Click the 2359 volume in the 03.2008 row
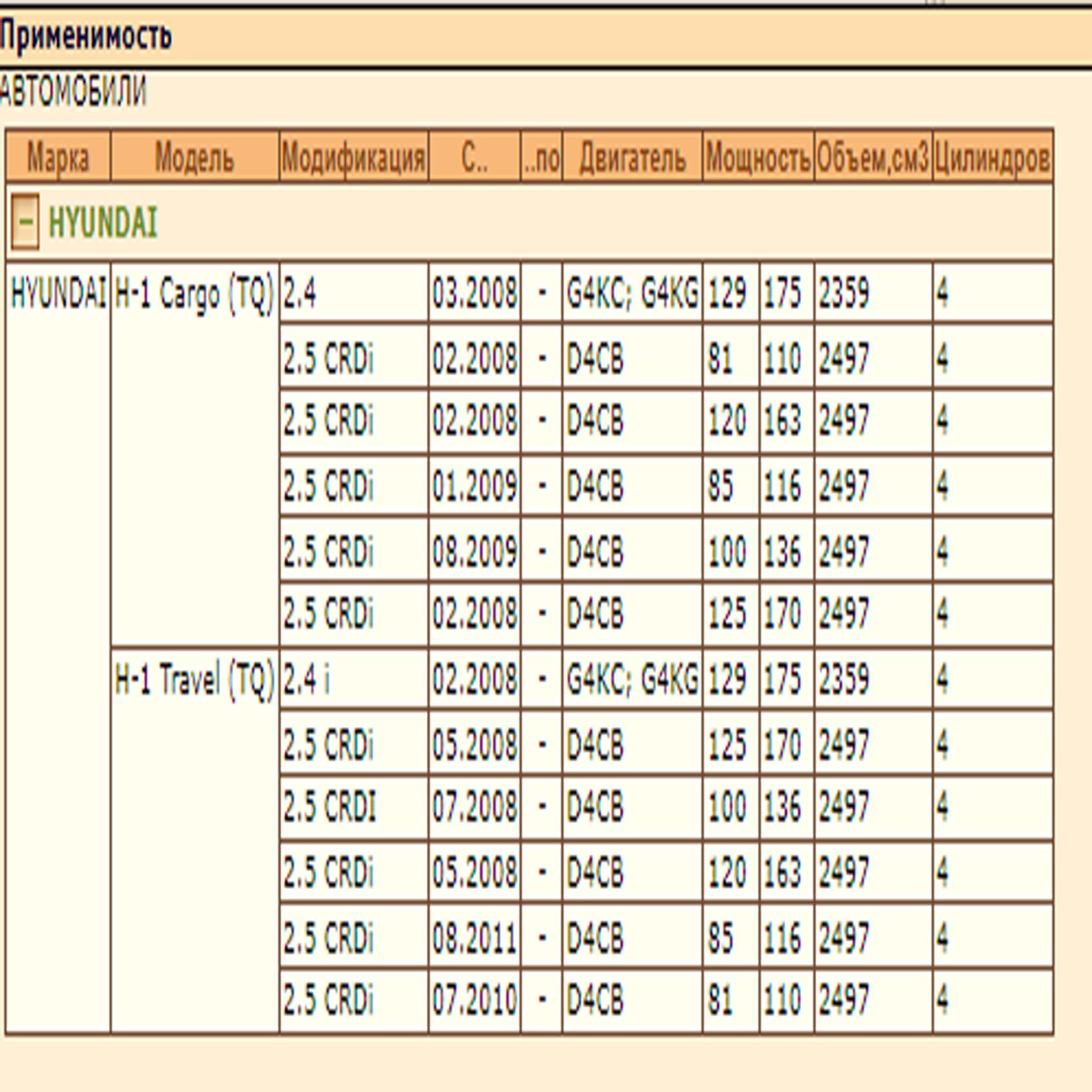 coord(873,293)
